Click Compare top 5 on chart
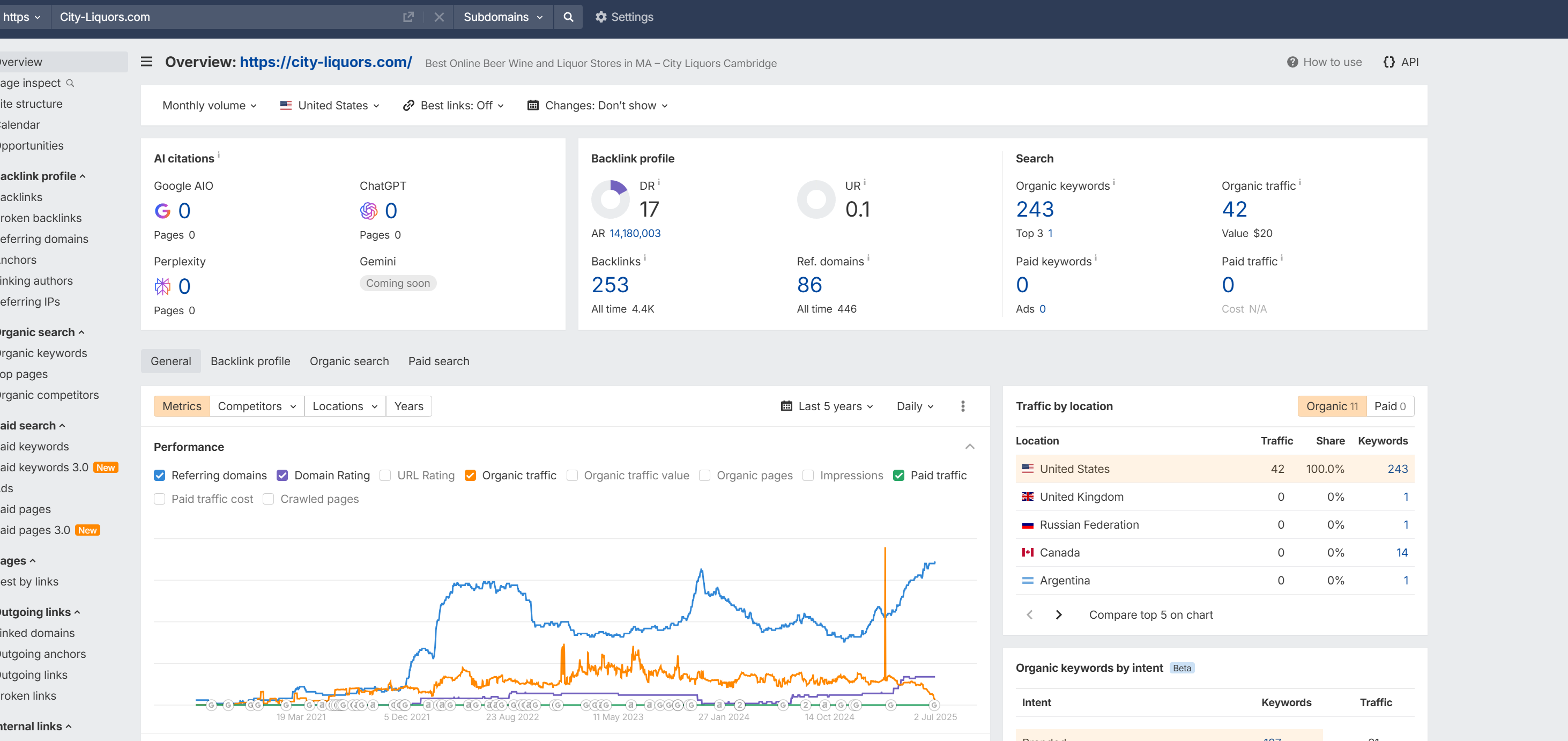 pos(1151,615)
